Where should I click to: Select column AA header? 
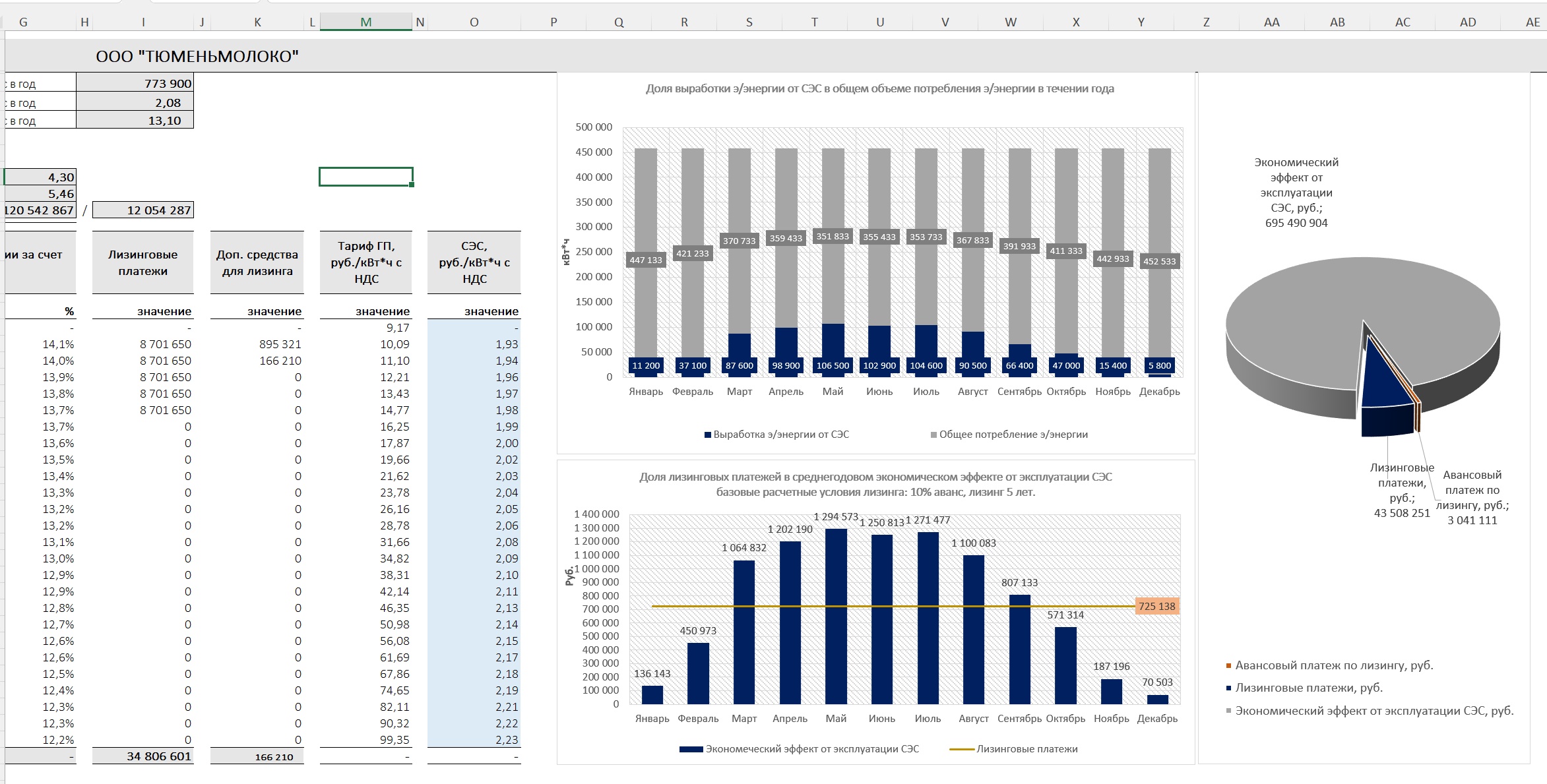(x=1271, y=22)
